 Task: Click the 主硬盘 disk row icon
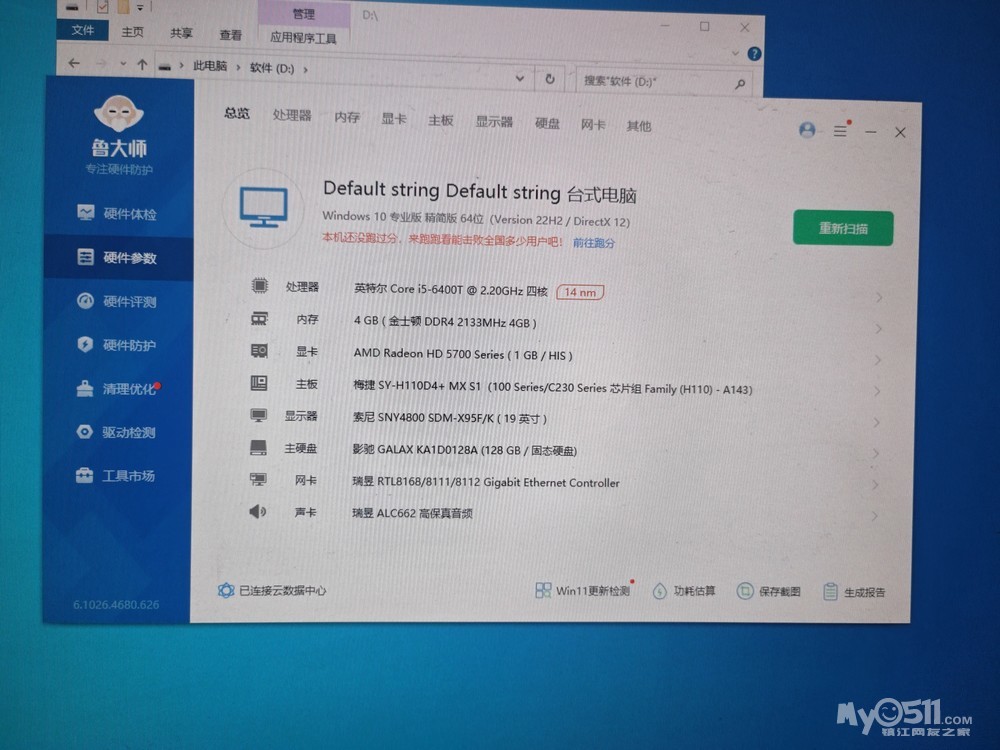[258, 447]
